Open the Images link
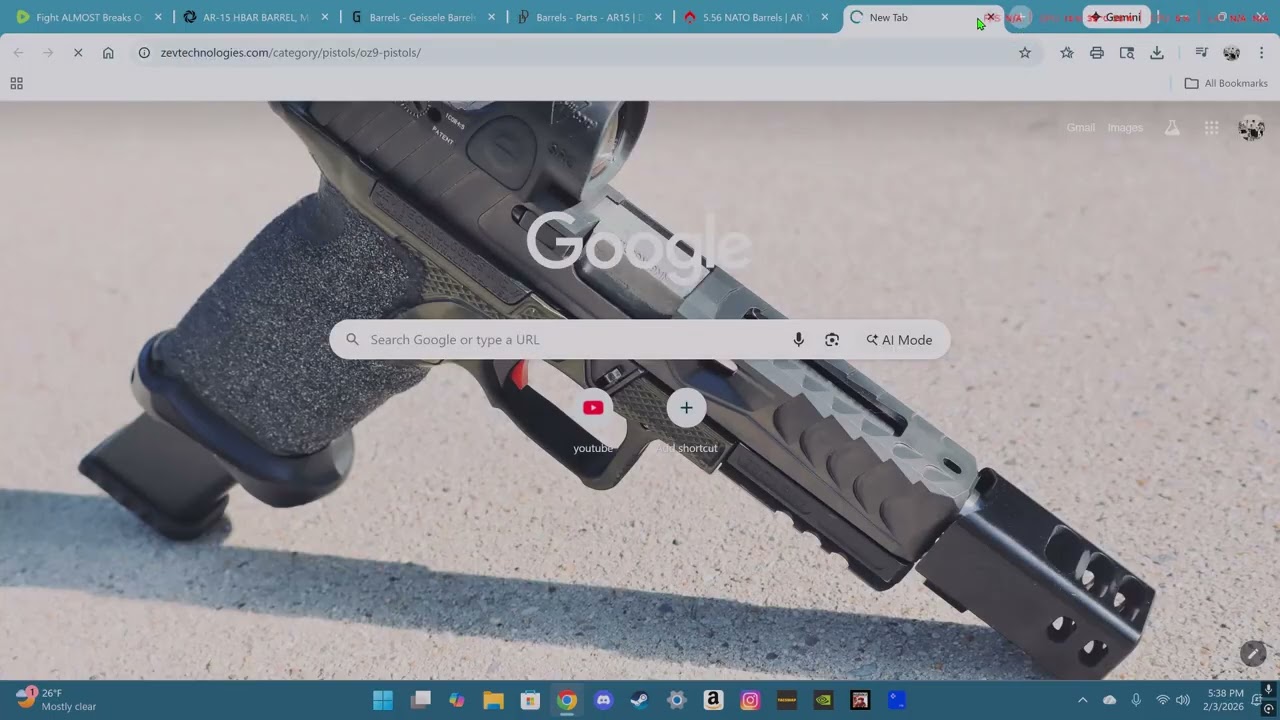This screenshot has width=1280, height=720. tap(1125, 128)
